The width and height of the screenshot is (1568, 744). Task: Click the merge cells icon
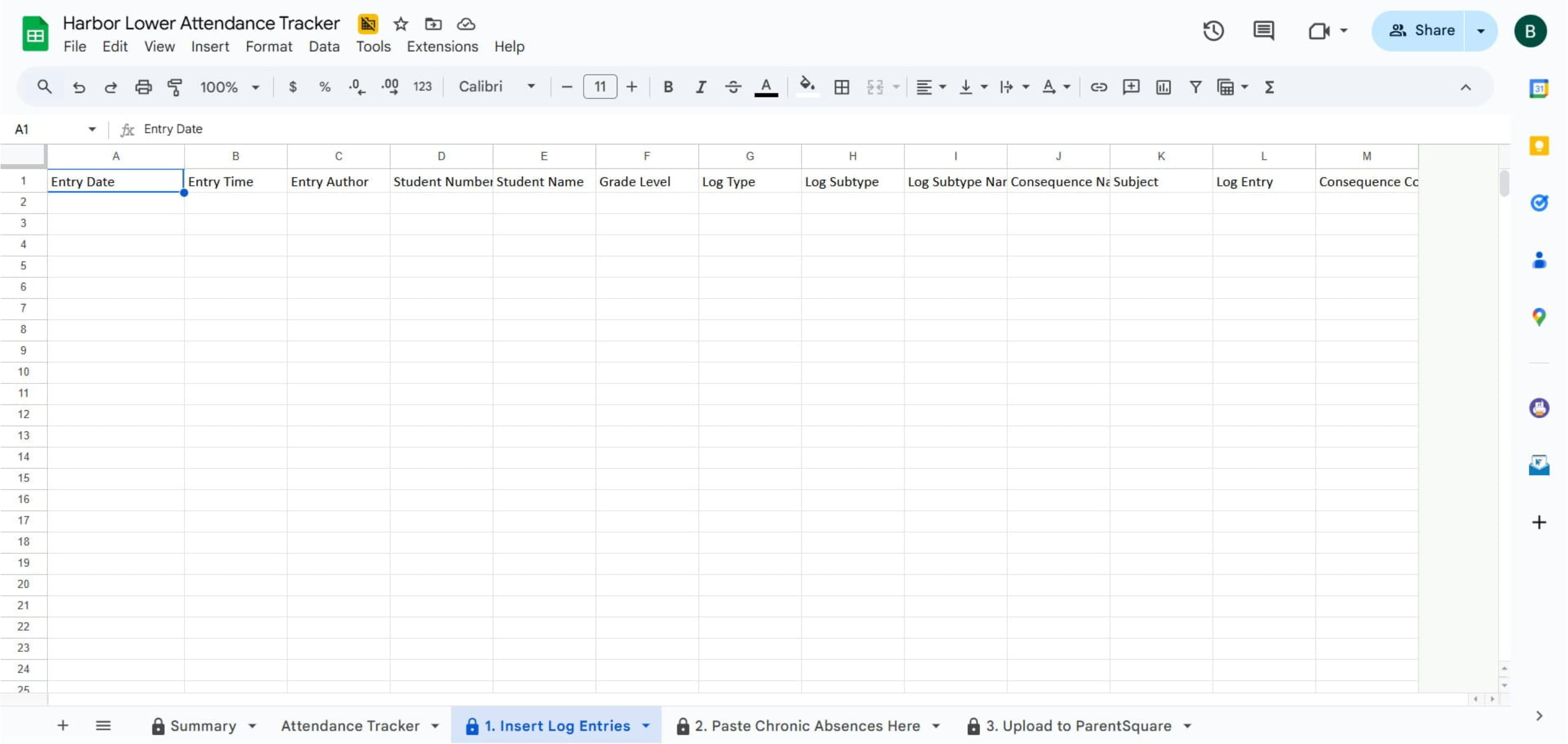click(x=875, y=87)
